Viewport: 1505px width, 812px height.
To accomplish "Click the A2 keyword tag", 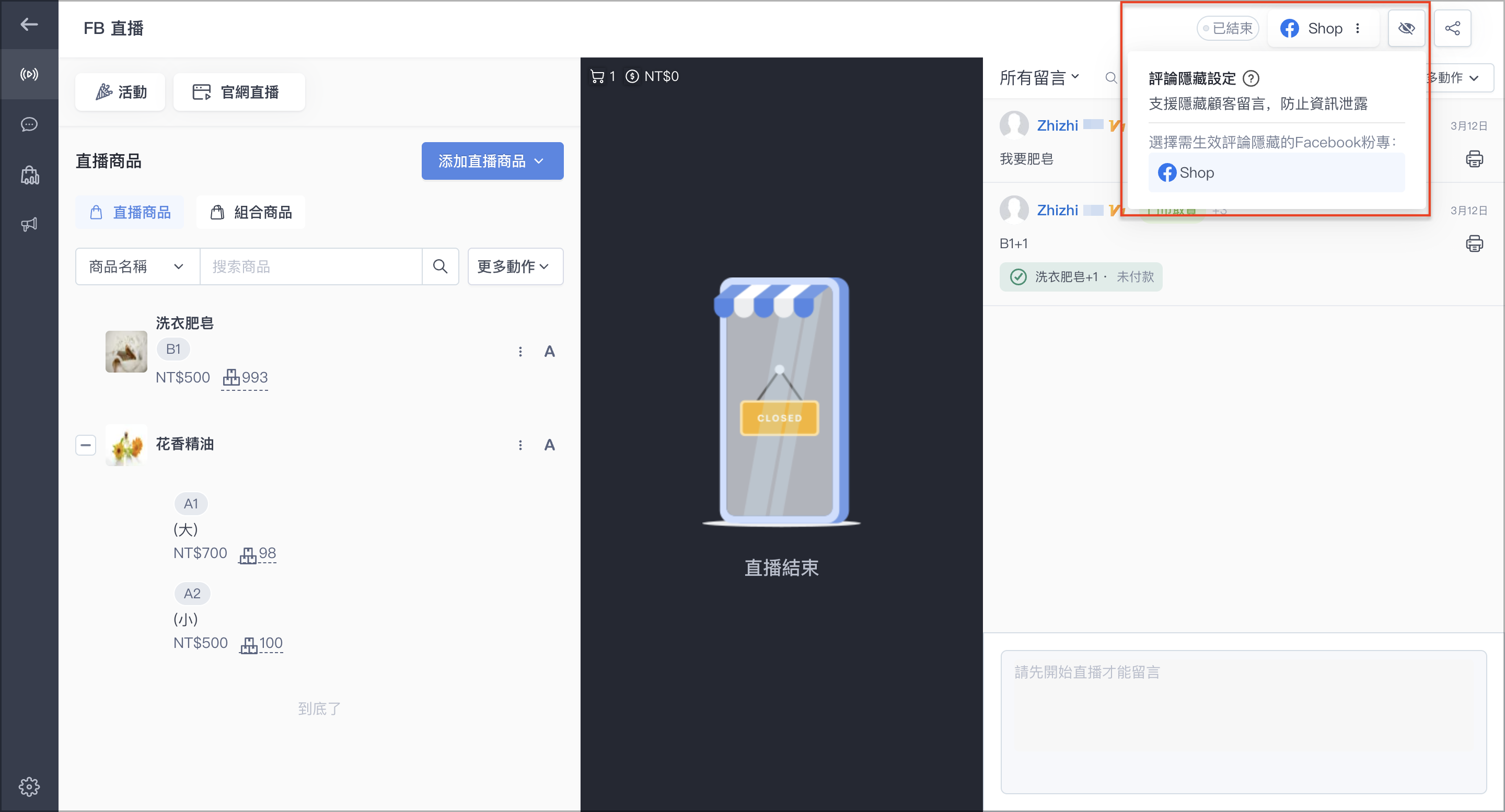I will click(192, 594).
